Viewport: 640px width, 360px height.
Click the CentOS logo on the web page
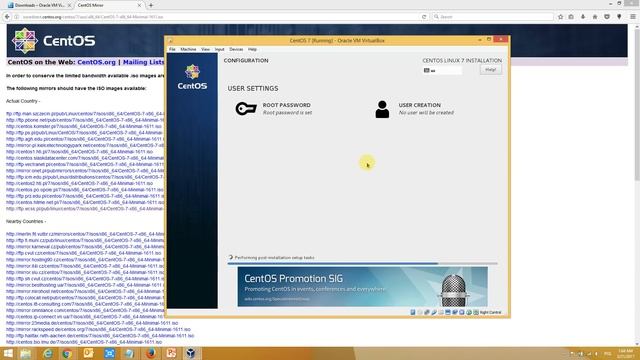(x=53, y=40)
